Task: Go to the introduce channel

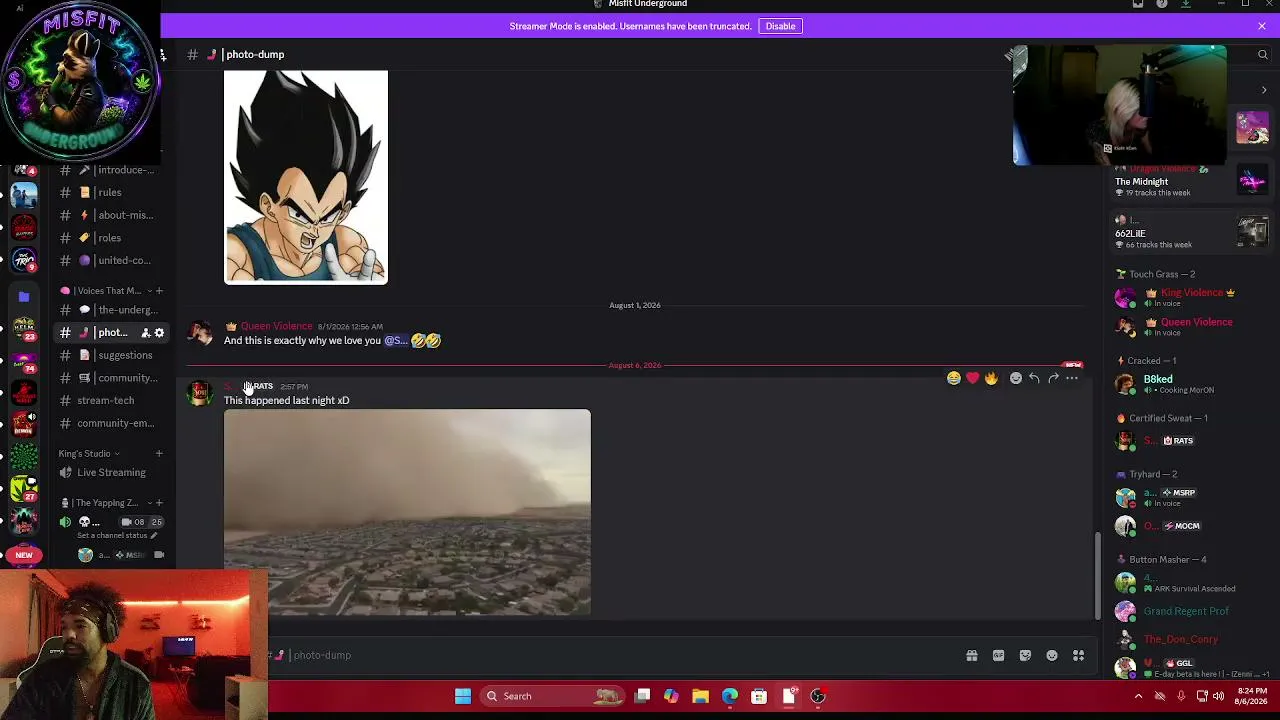Action: click(112, 170)
